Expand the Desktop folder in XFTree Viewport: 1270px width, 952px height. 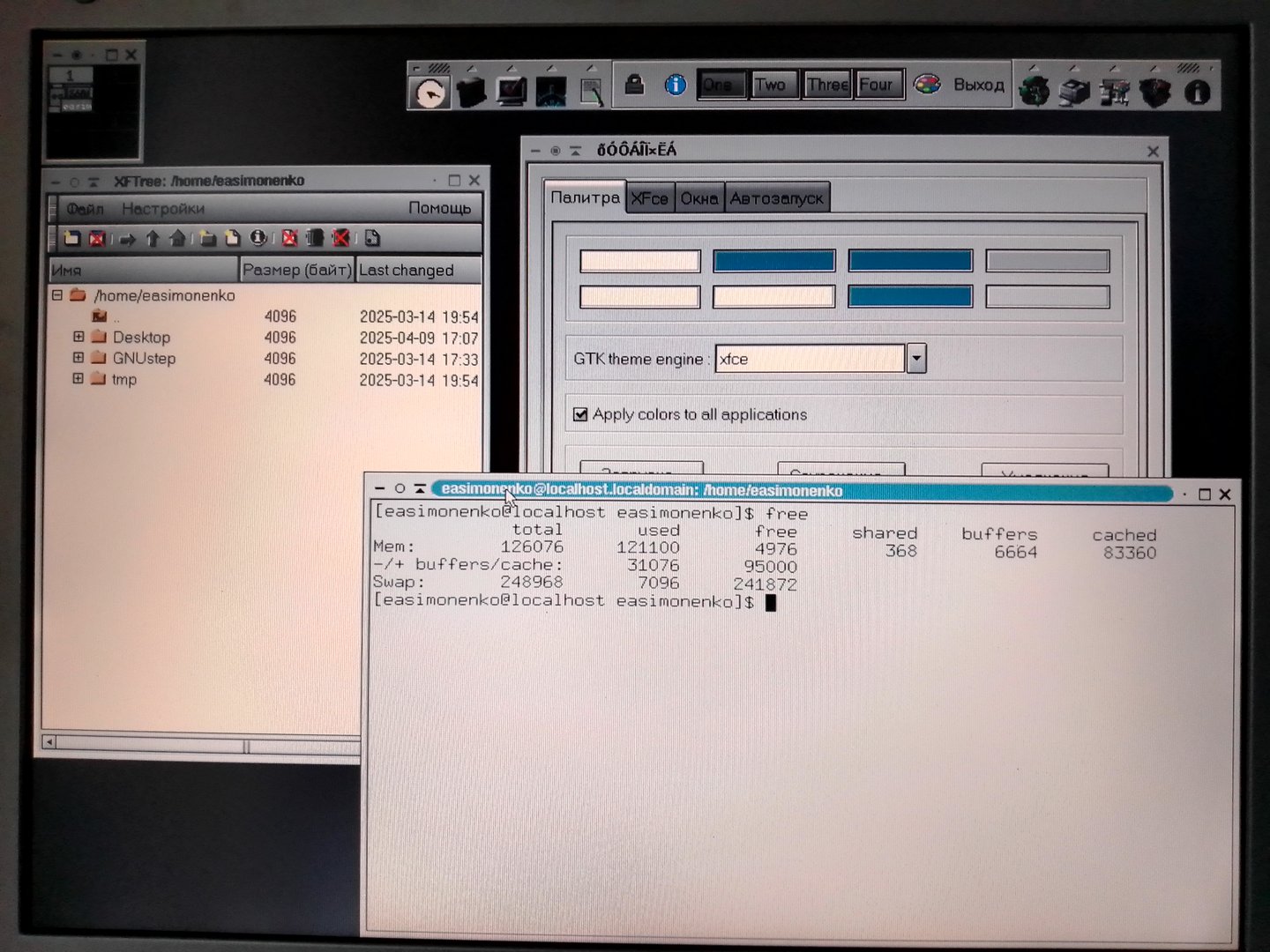click(78, 337)
